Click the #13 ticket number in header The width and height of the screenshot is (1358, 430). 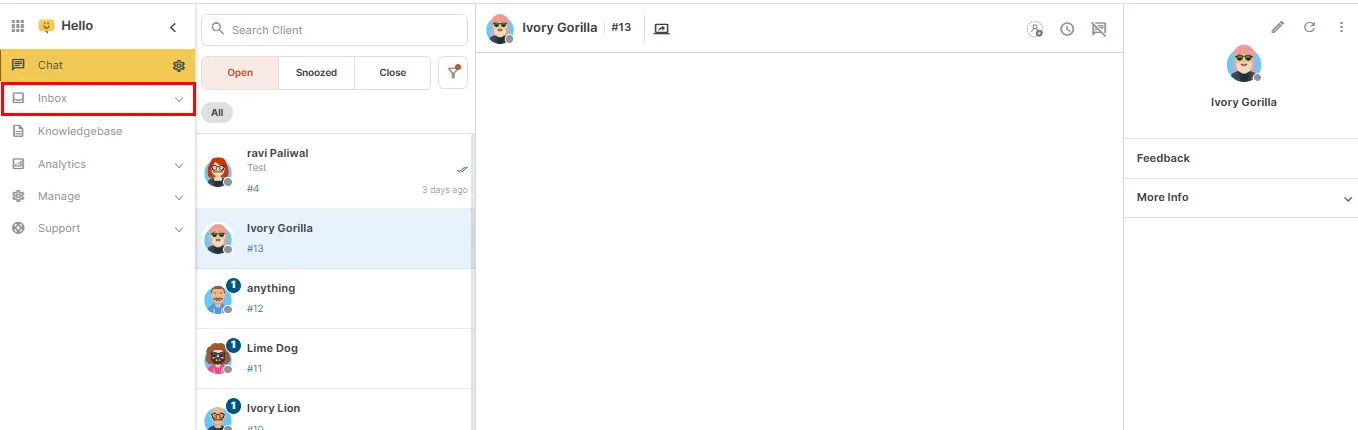(x=621, y=28)
